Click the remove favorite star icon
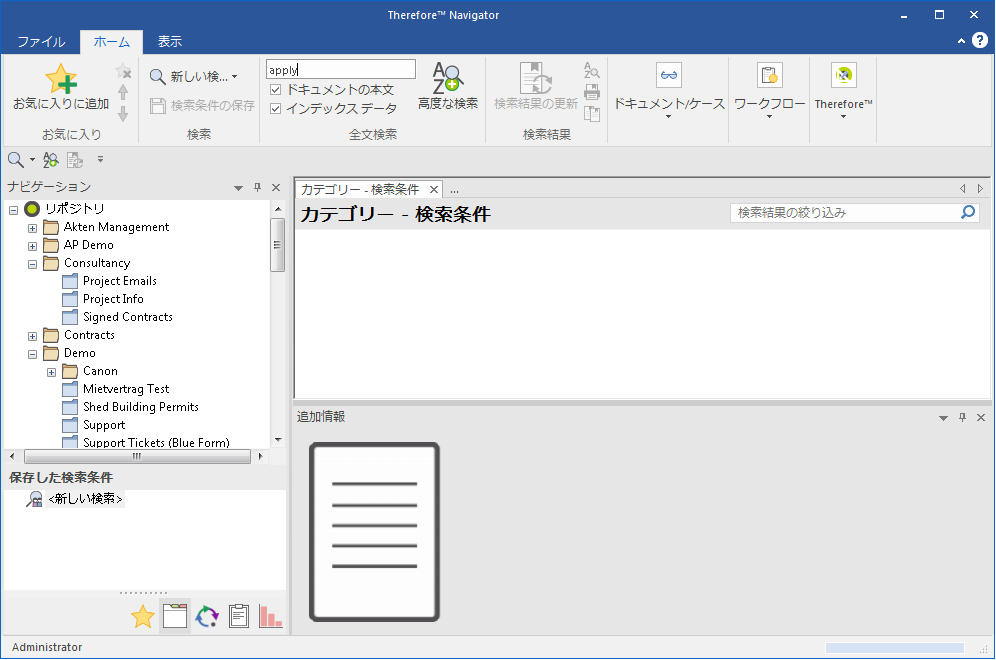The image size is (996, 660). (x=123, y=71)
